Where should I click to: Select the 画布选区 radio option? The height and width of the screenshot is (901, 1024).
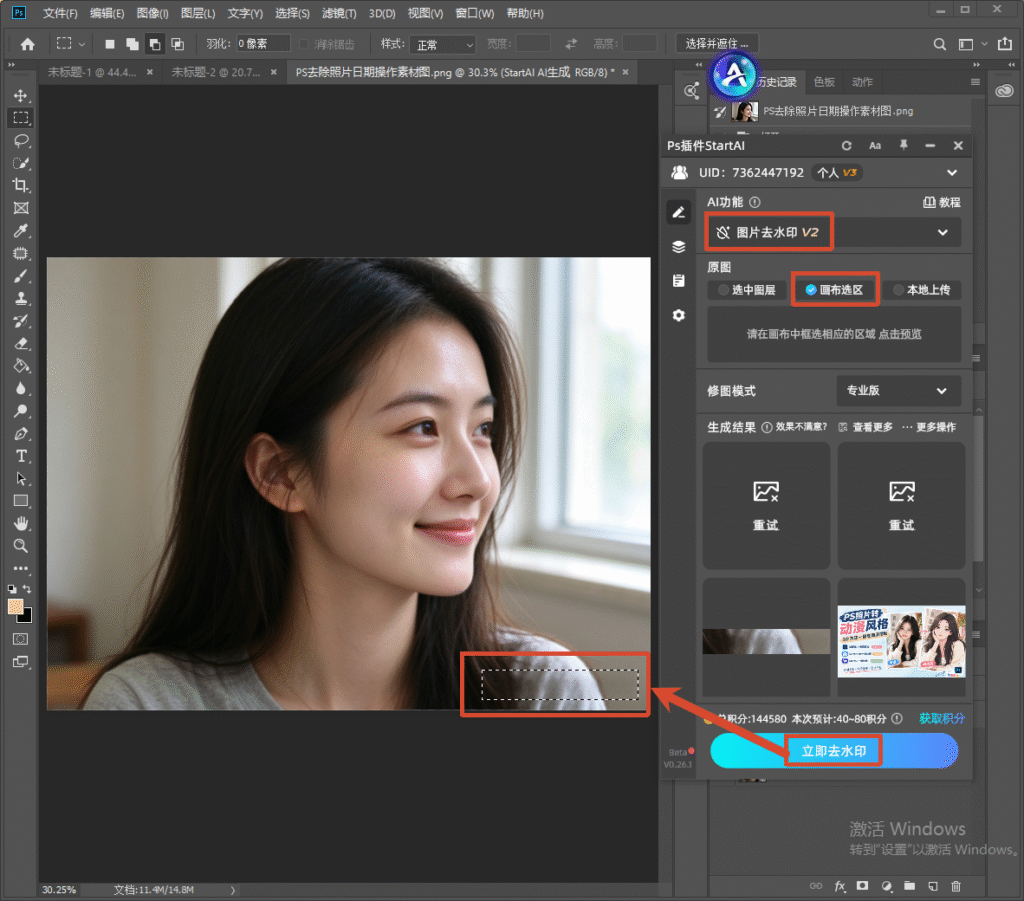pos(834,290)
